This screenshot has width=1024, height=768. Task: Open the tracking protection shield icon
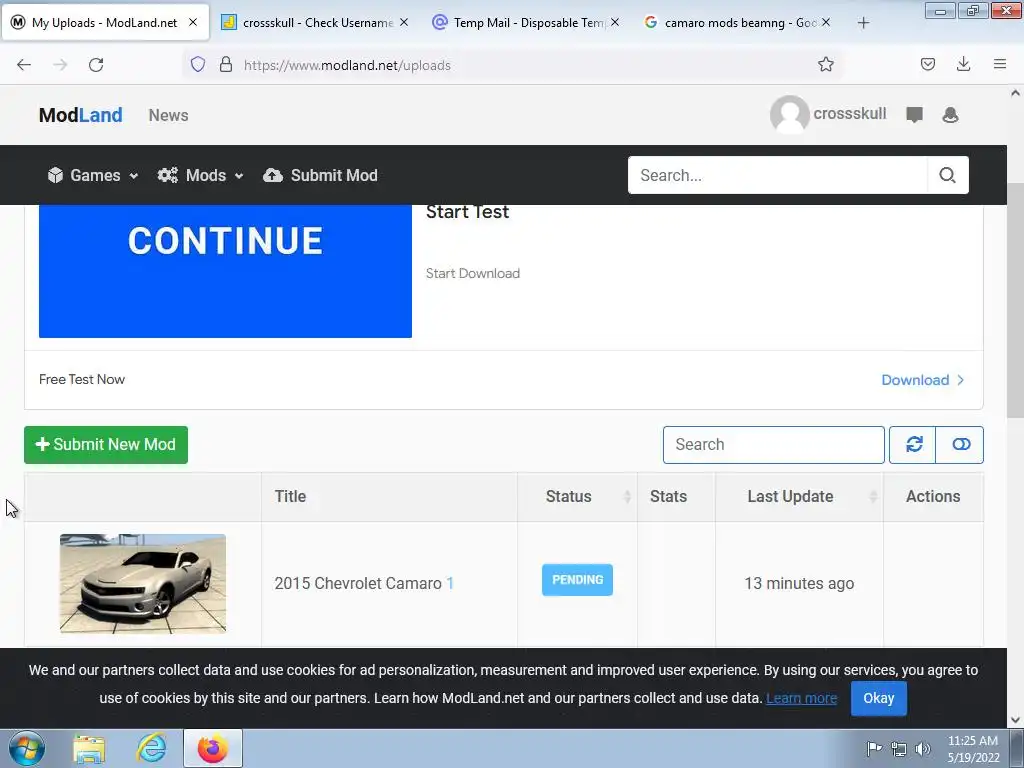(x=198, y=64)
